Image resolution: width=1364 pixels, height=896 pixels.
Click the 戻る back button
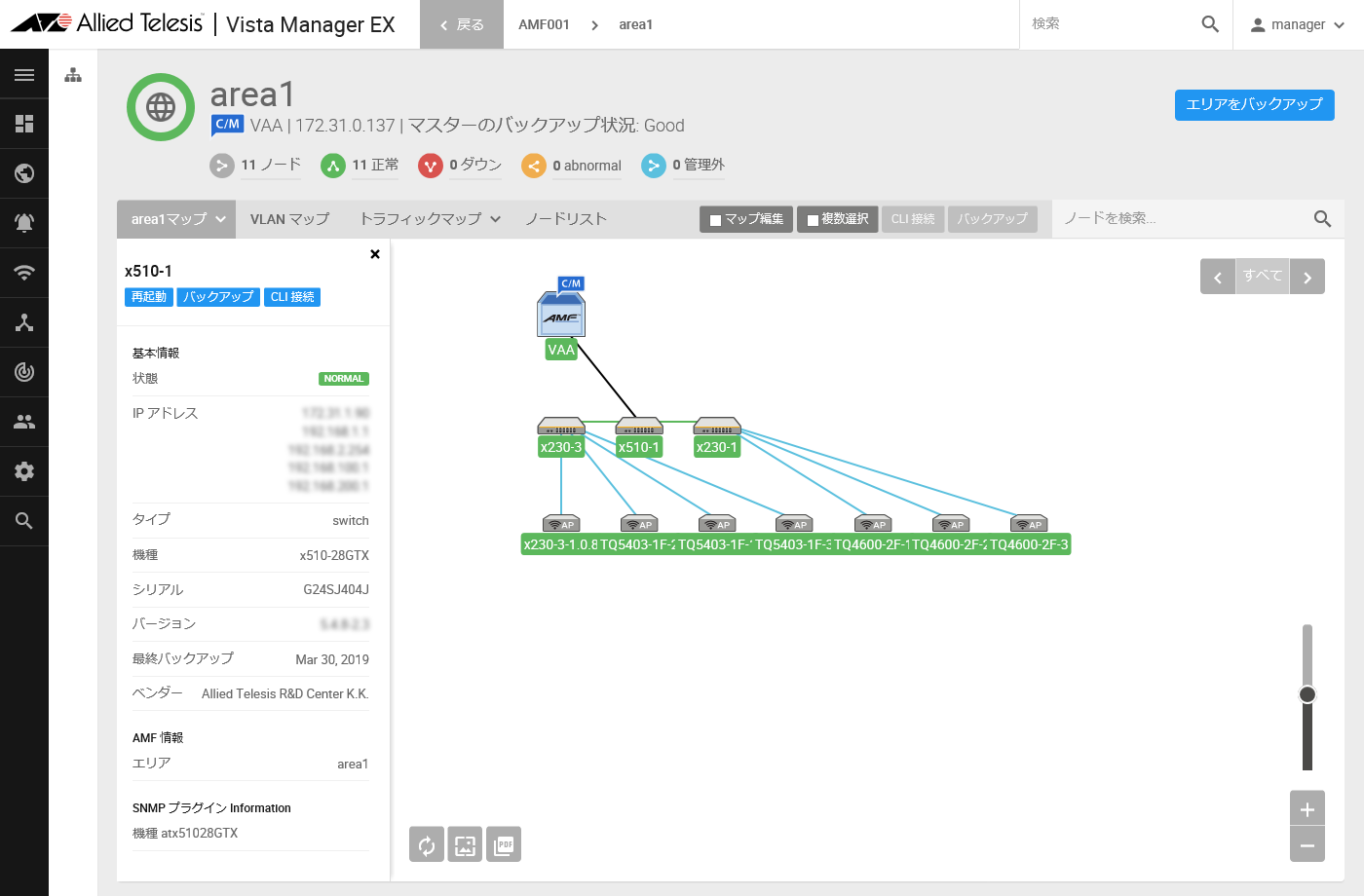click(462, 24)
